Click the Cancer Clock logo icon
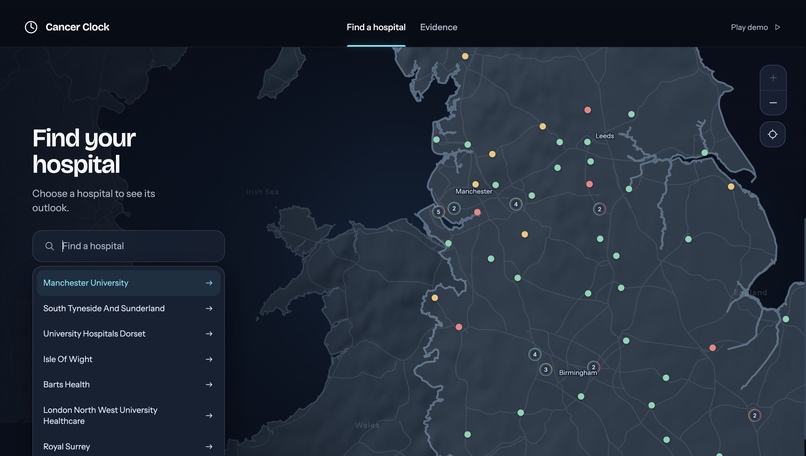 pyautogui.click(x=31, y=27)
